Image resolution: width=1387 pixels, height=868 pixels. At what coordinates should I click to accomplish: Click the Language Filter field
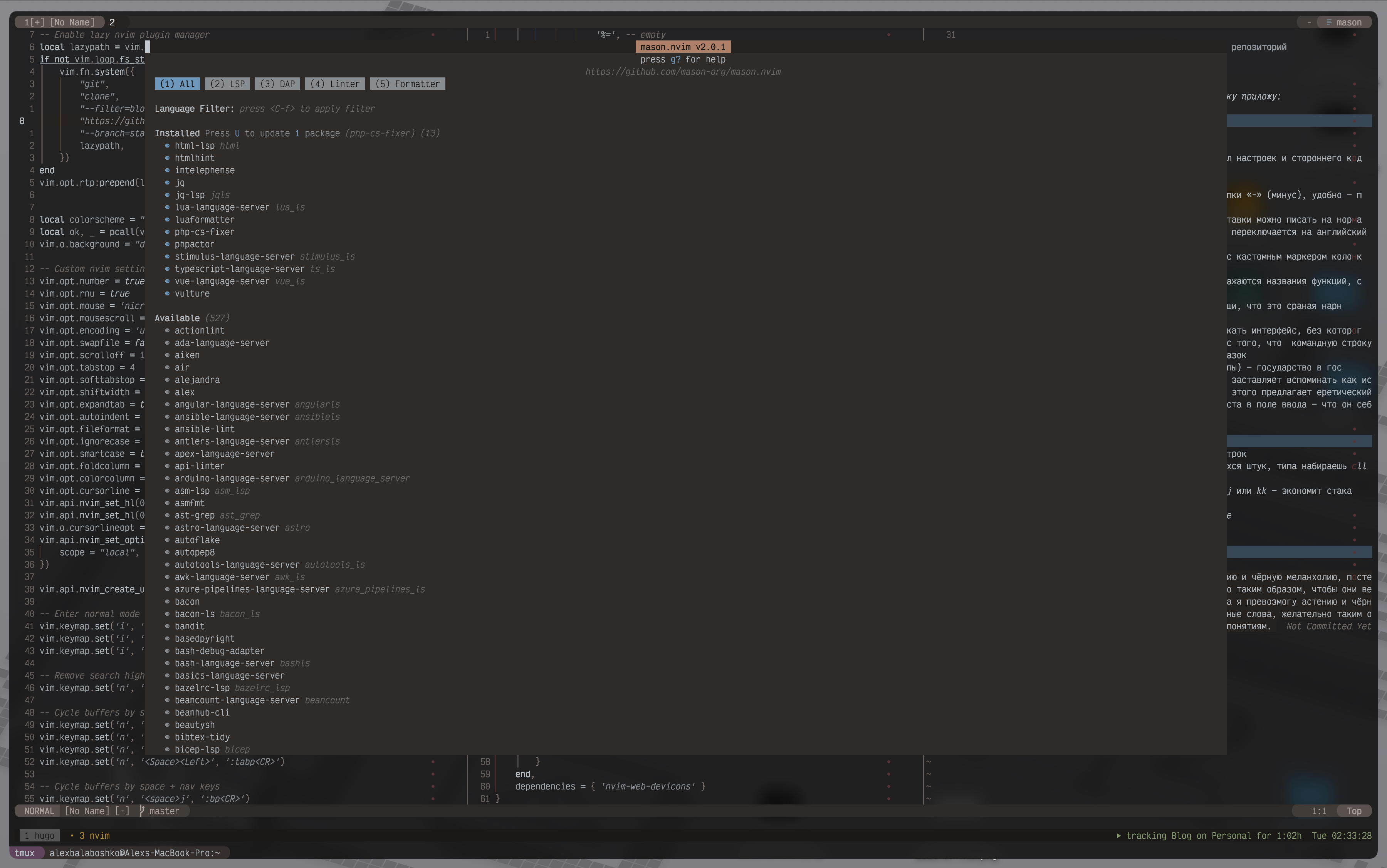coord(194,109)
